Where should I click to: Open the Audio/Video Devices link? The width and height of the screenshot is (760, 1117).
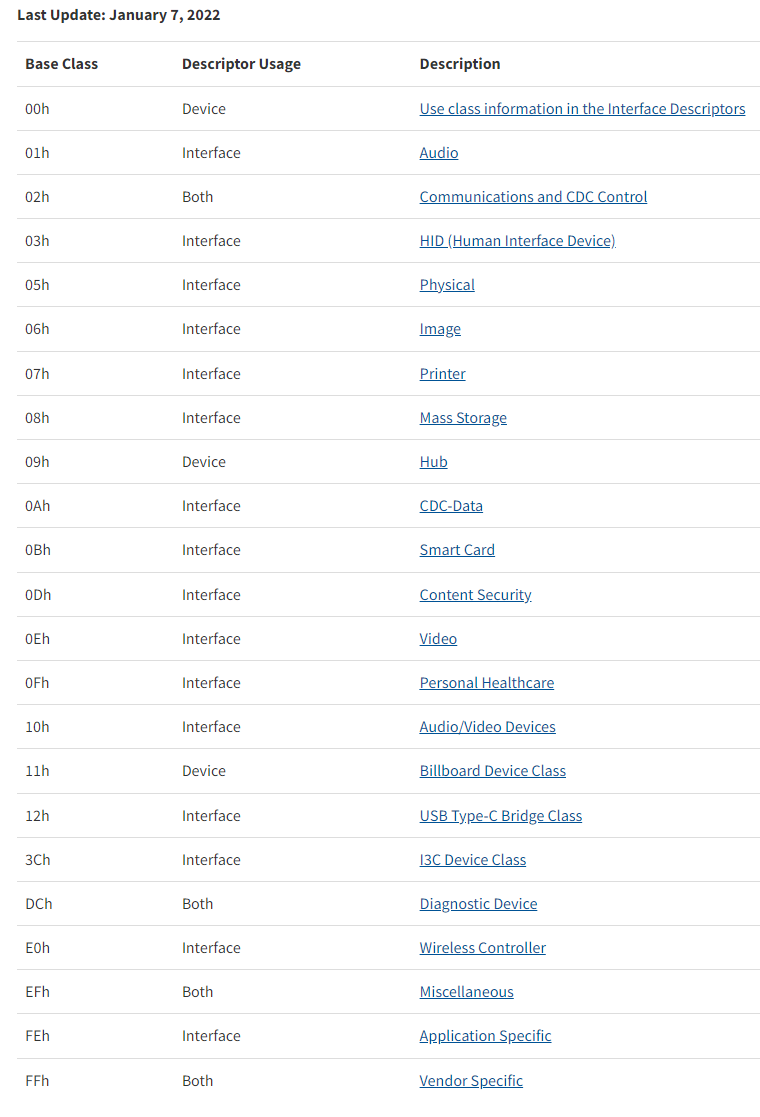[x=487, y=727]
